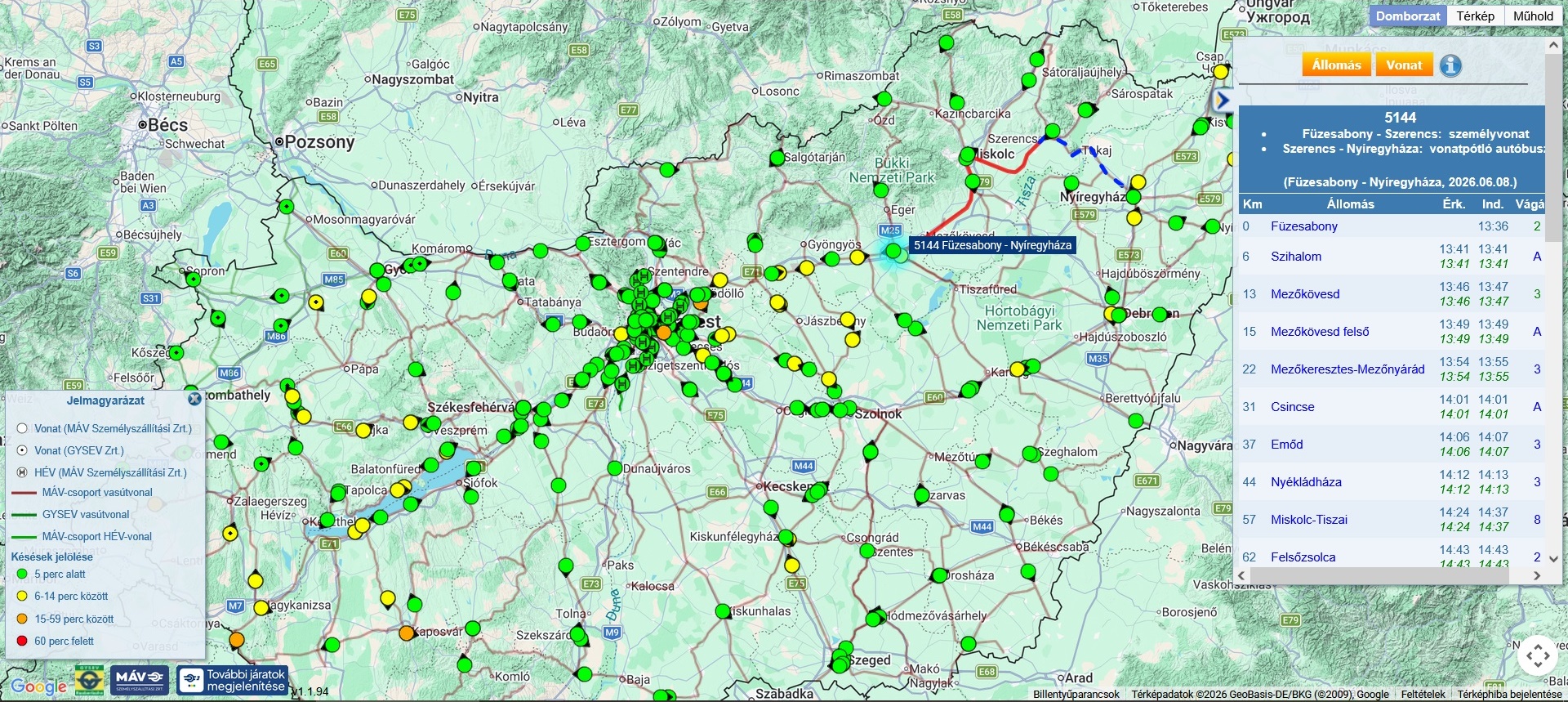Screen dimensions: 1568x702
Task: Click the HÉV legend symbol
Action: point(22,472)
